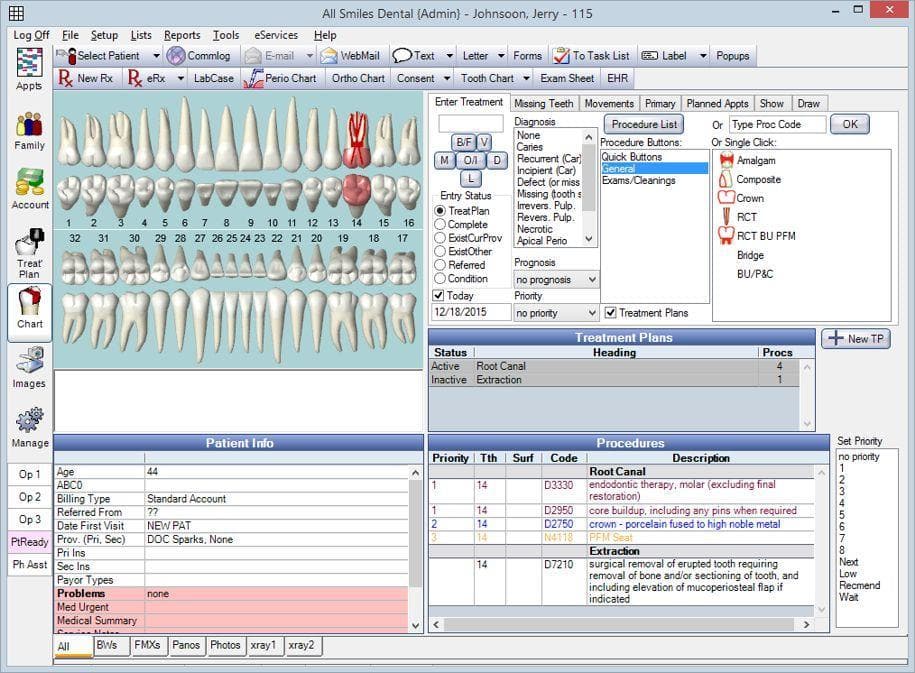The height and width of the screenshot is (673, 915).
Task: Click the Text message icon
Action: point(402,55)
